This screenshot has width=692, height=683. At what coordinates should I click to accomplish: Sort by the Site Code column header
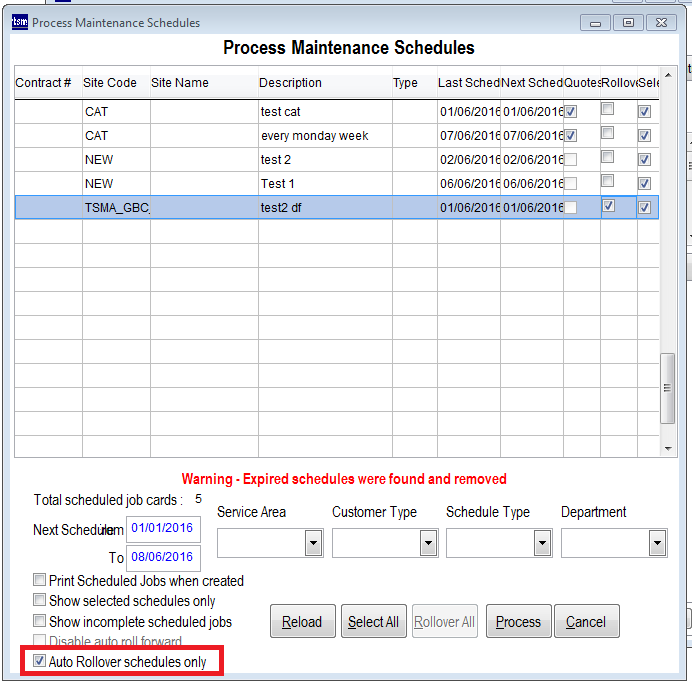[x=110, y=83]
